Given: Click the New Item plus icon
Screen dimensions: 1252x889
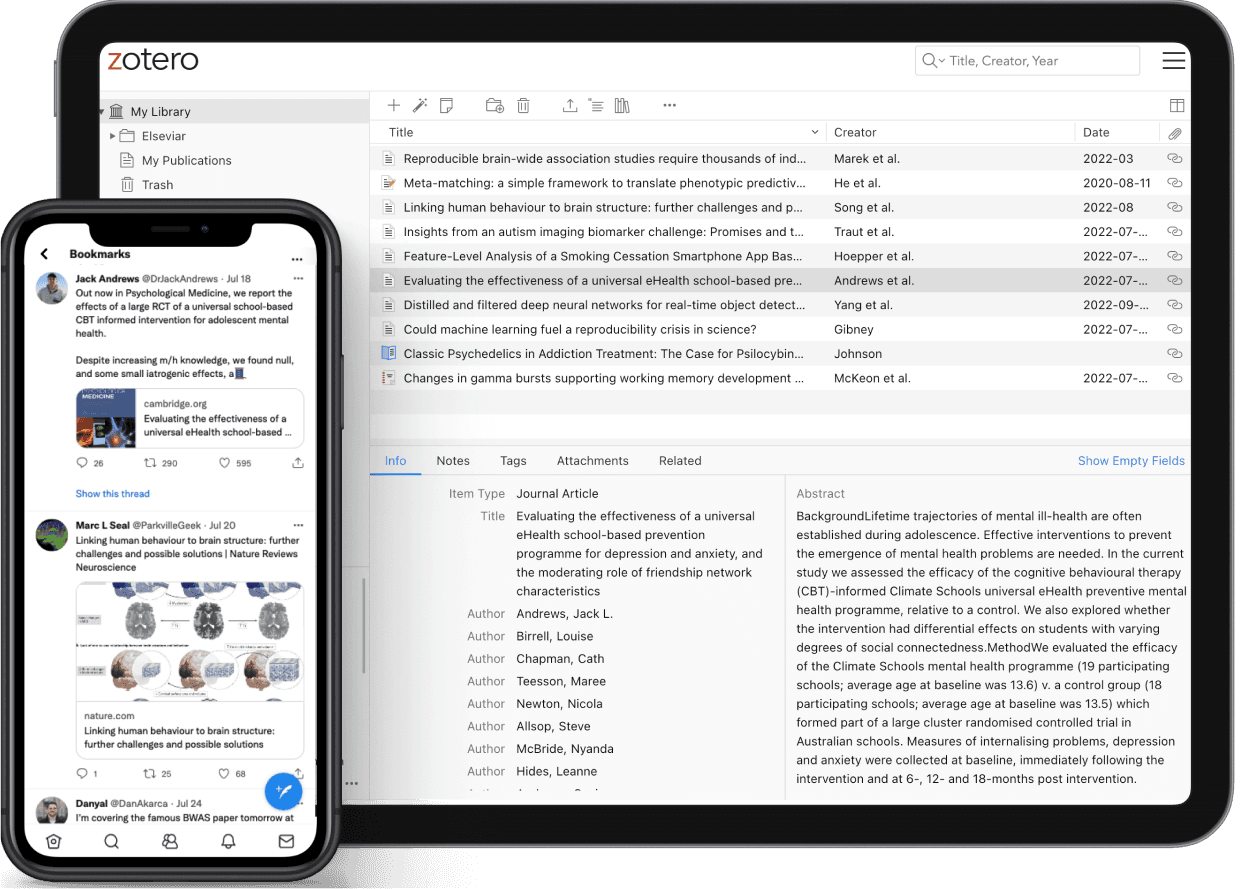Looking at the screenshot, I should [394, 105].
